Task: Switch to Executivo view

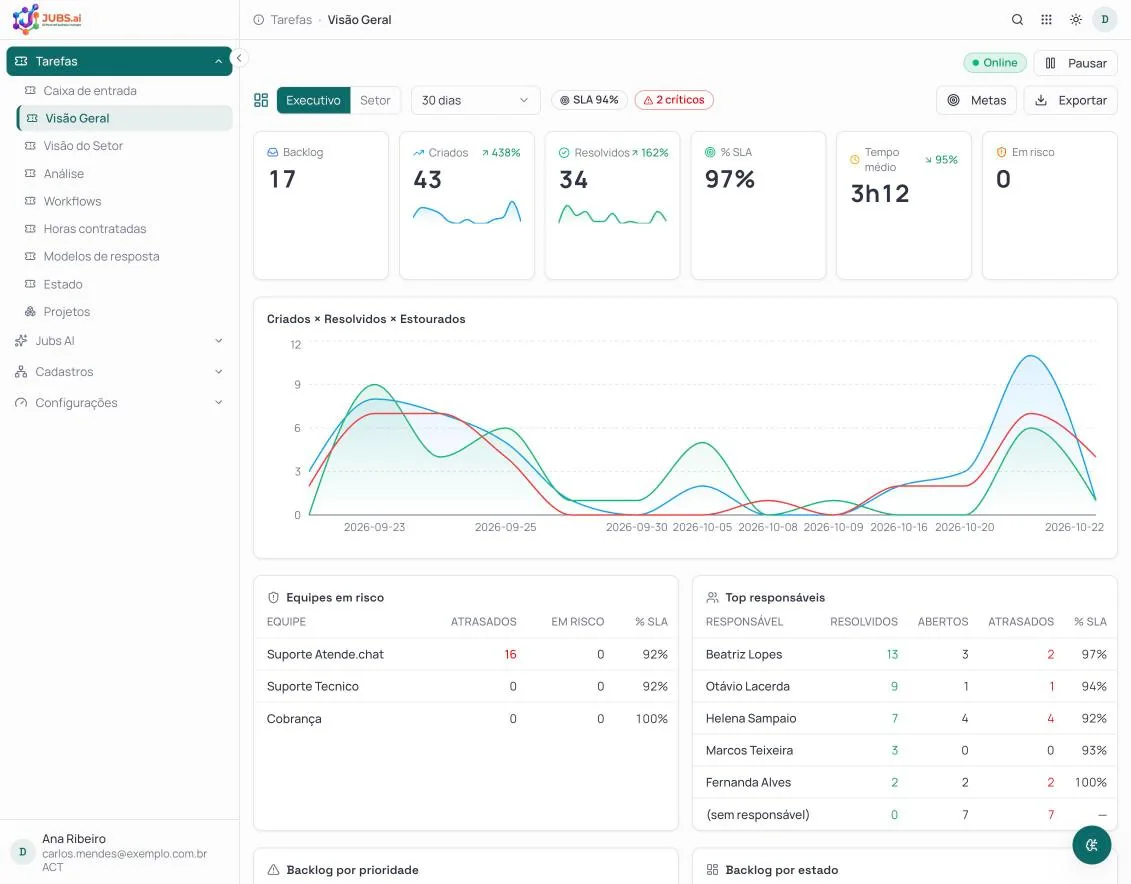Action: click(313, 100)
